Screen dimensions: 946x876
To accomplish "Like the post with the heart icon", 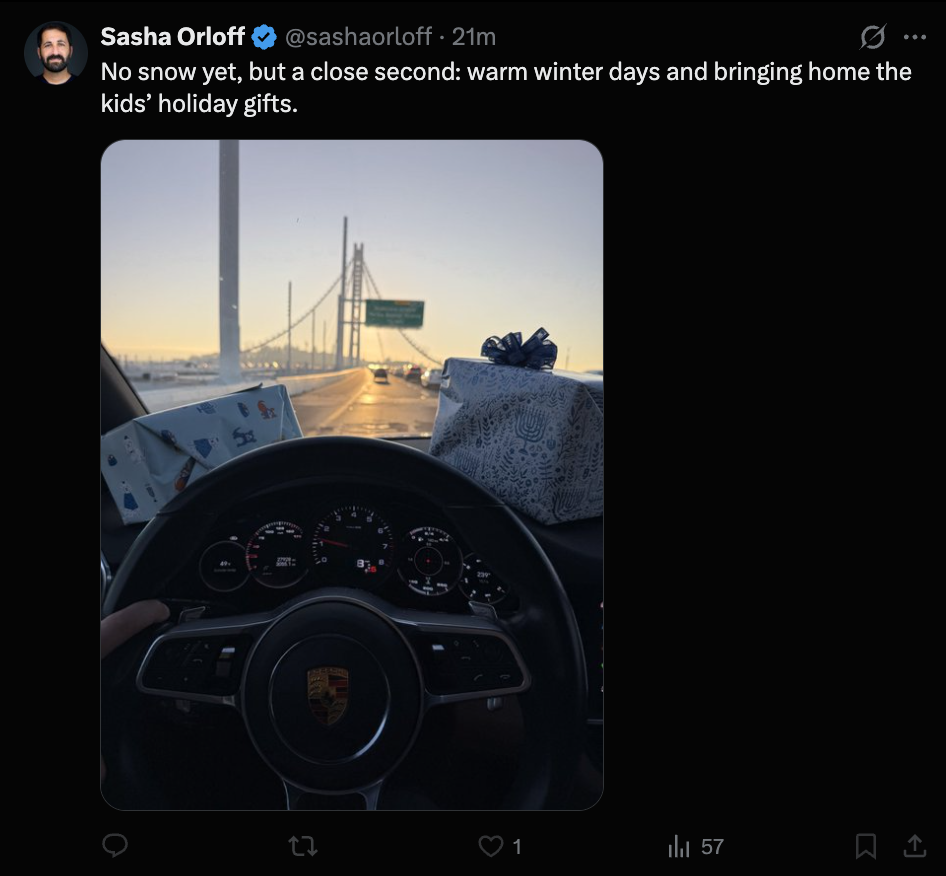I will [490, 847].
